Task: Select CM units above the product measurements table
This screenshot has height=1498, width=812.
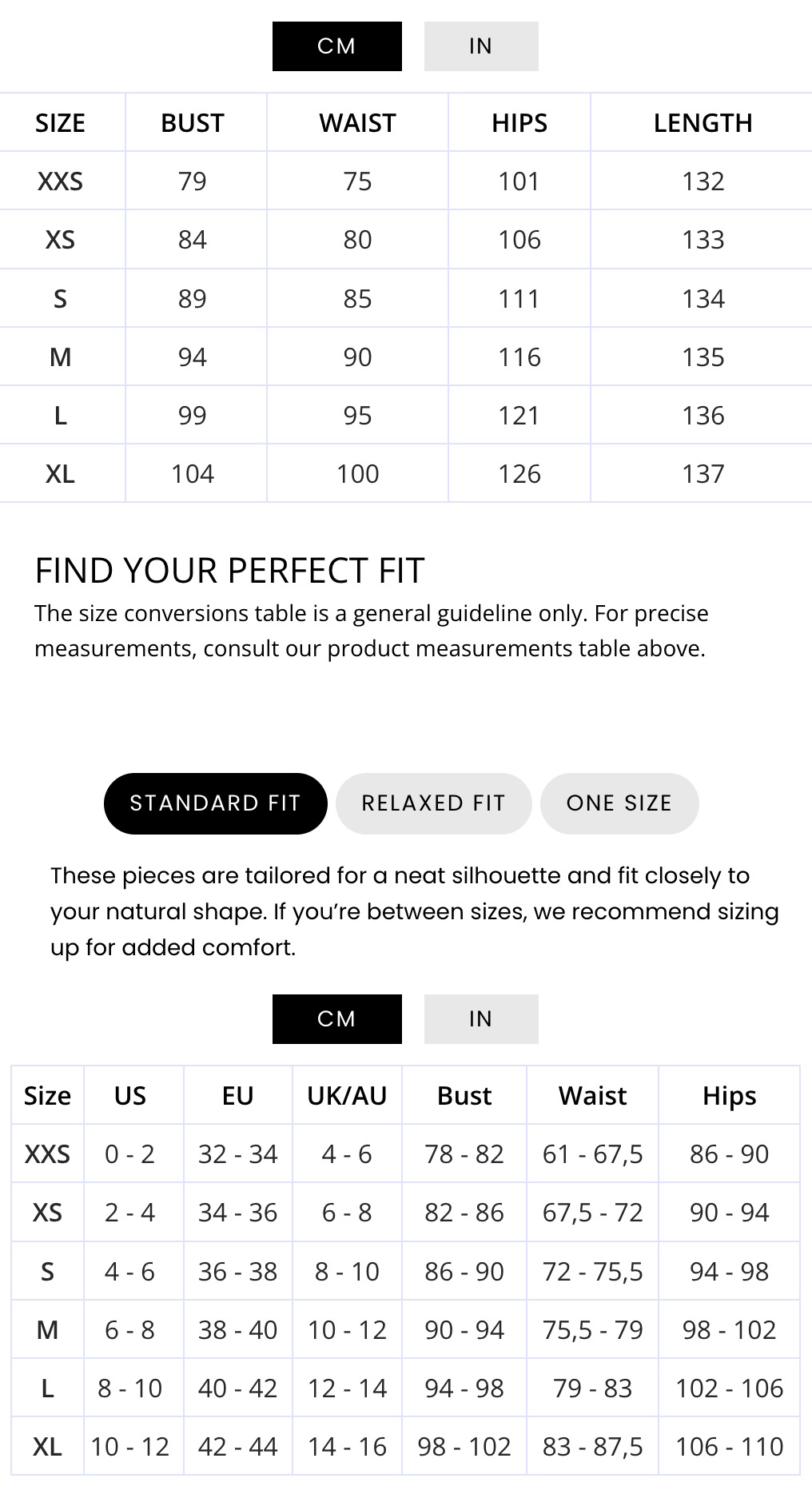Action: pyautogui.click(x=336, y=46)
